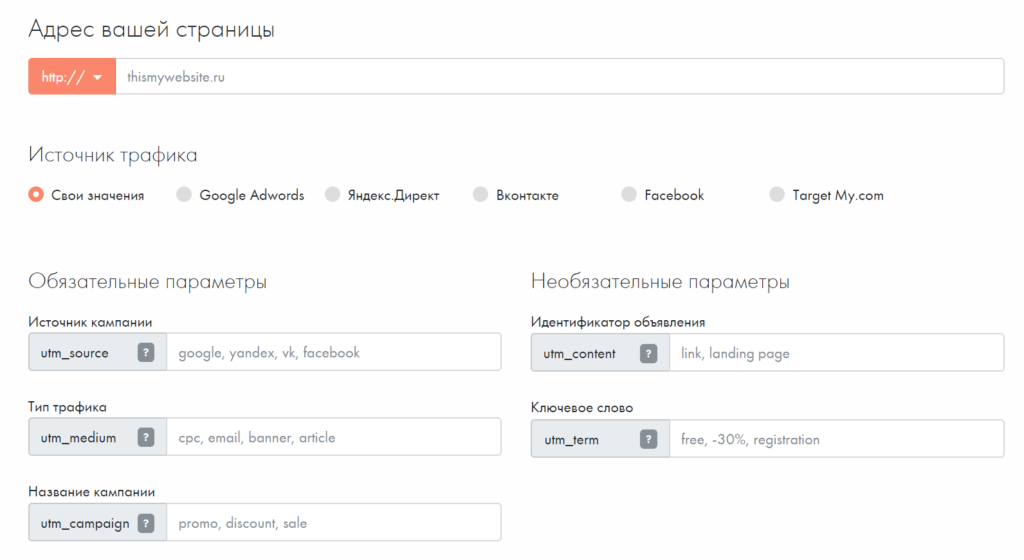Choose the Яндекс.Директ radio option

[333, 195]
